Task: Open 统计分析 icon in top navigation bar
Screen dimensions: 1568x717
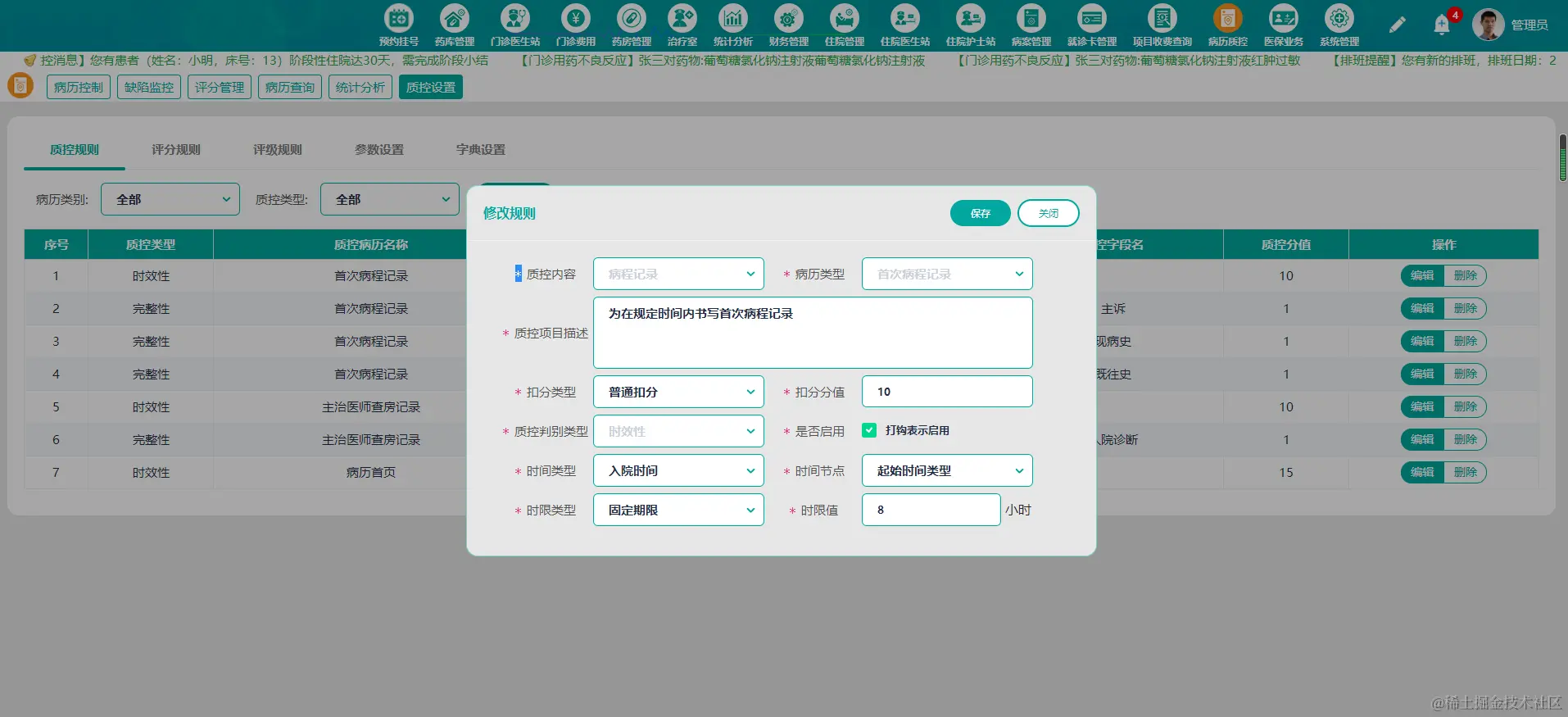Action: [733, 18]
